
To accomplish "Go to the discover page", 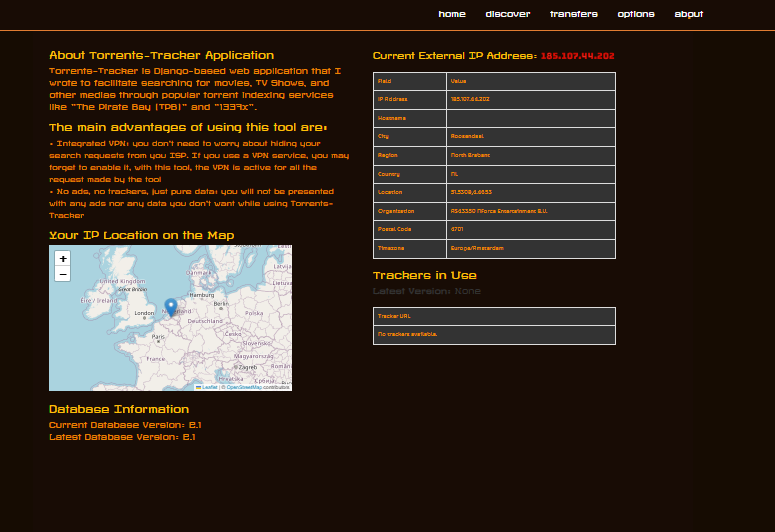I will point(507,14).
